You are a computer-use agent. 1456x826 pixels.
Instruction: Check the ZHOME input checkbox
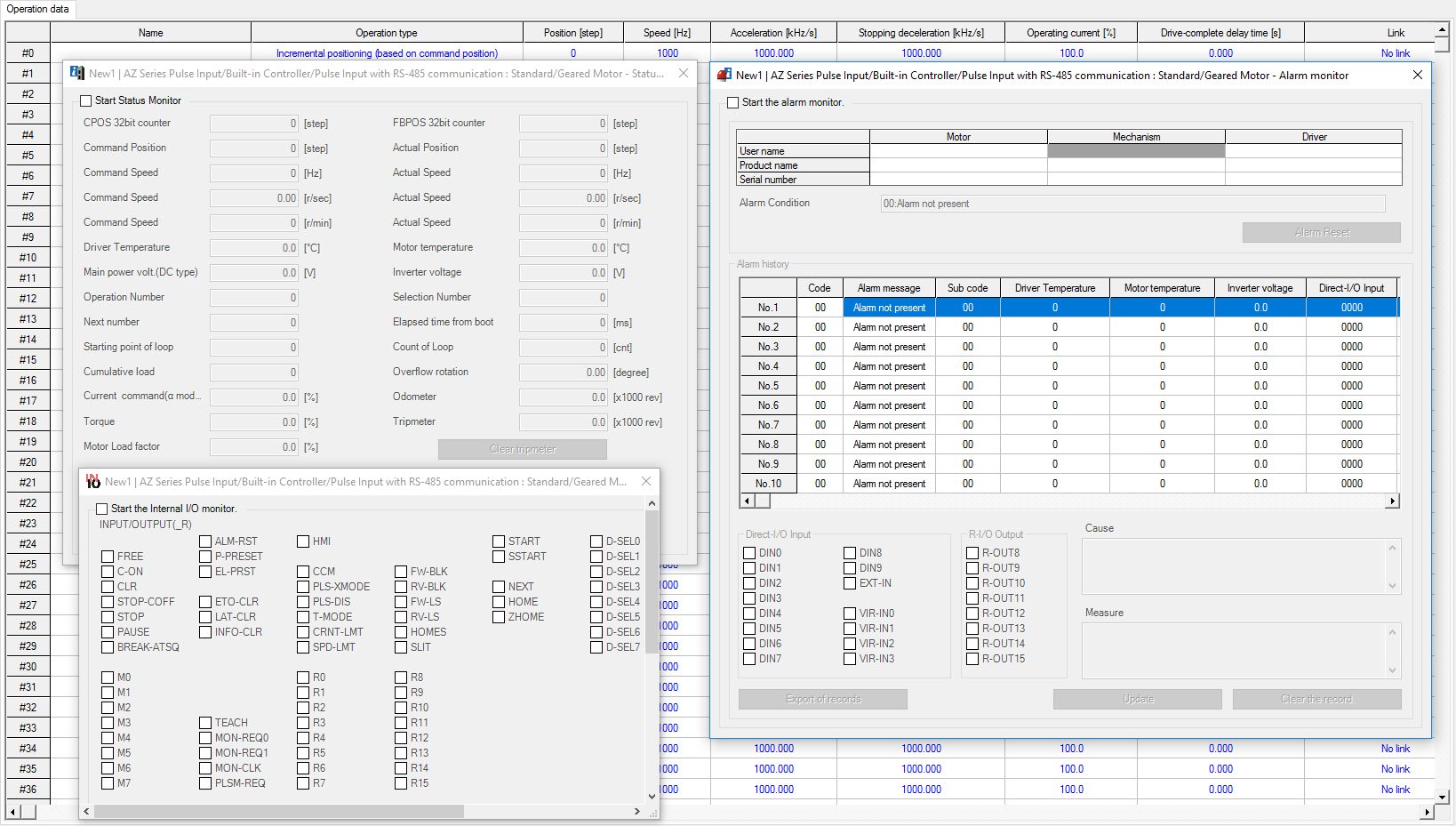click(498, 616)
